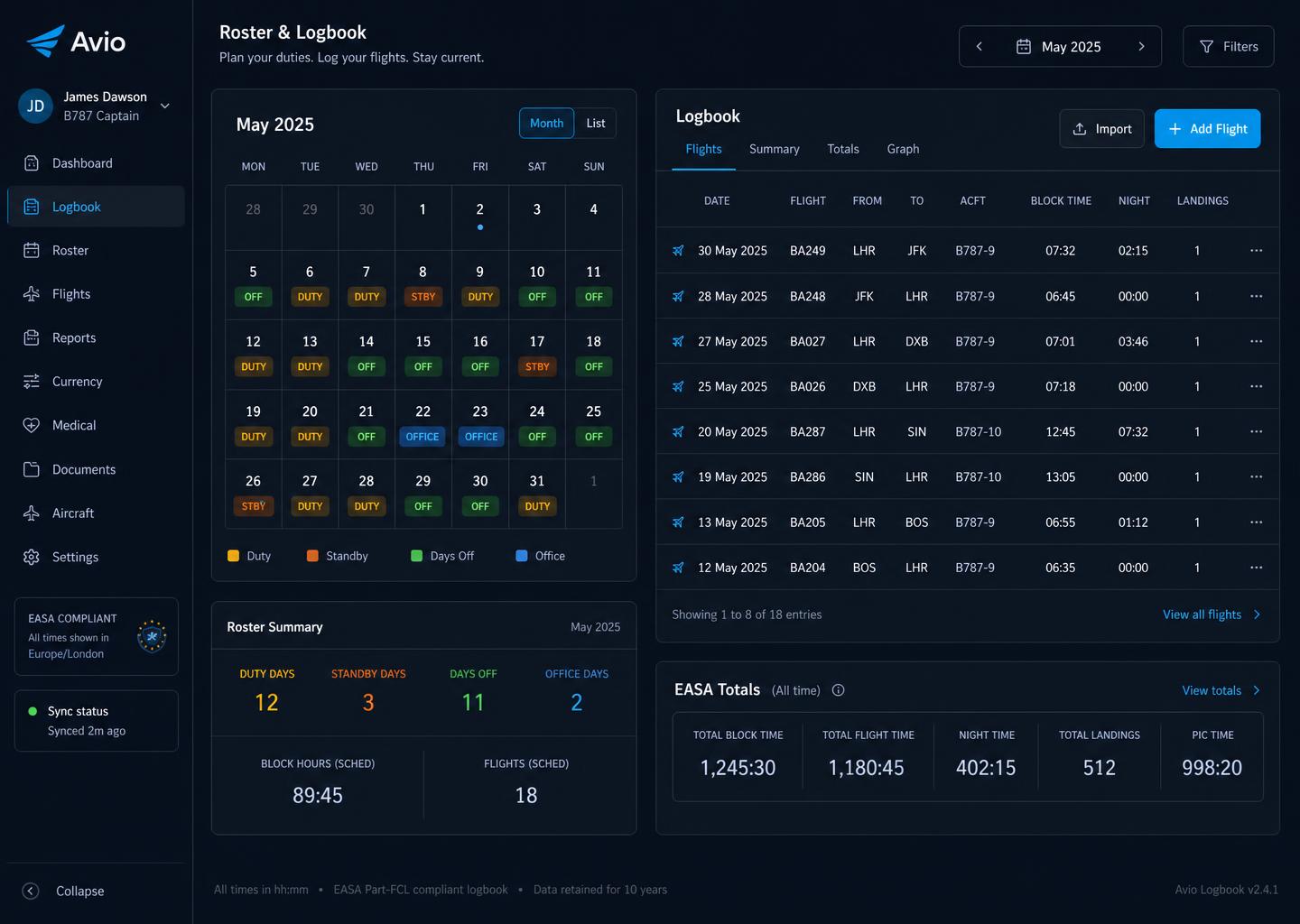Open Logbook in the sidebar
Image resolution: width=1300 pixels, height=924 pixels.
click(96, 207)
